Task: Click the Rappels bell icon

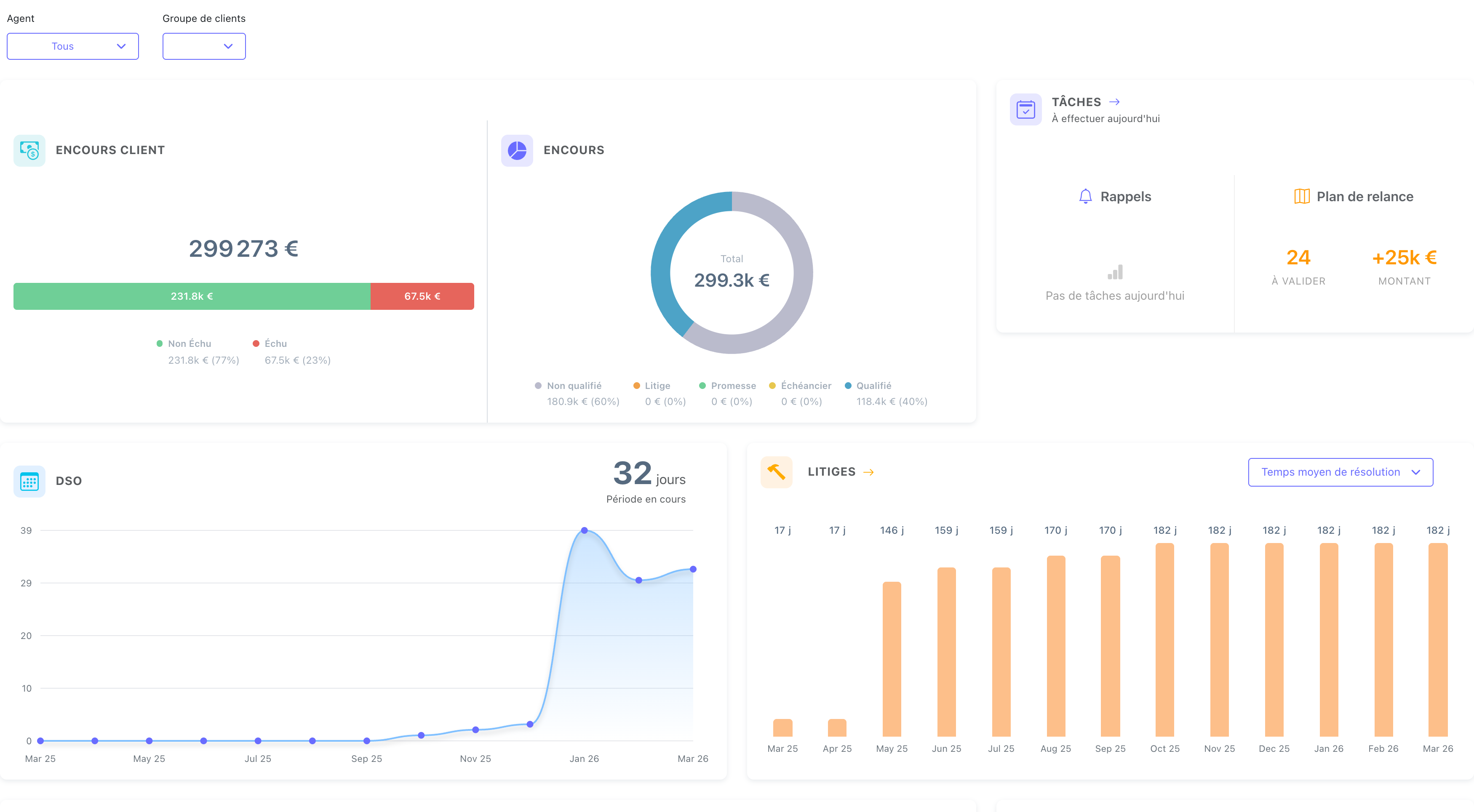Action: point(1084,196)
